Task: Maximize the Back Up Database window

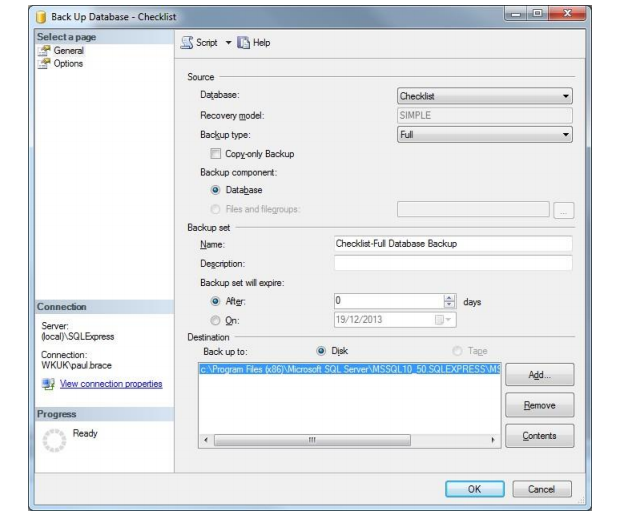Action: (x=537, y=14)
